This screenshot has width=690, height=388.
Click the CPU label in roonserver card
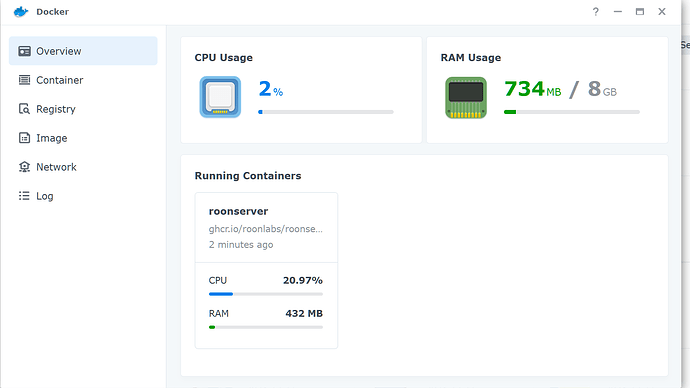pos(218,280)
